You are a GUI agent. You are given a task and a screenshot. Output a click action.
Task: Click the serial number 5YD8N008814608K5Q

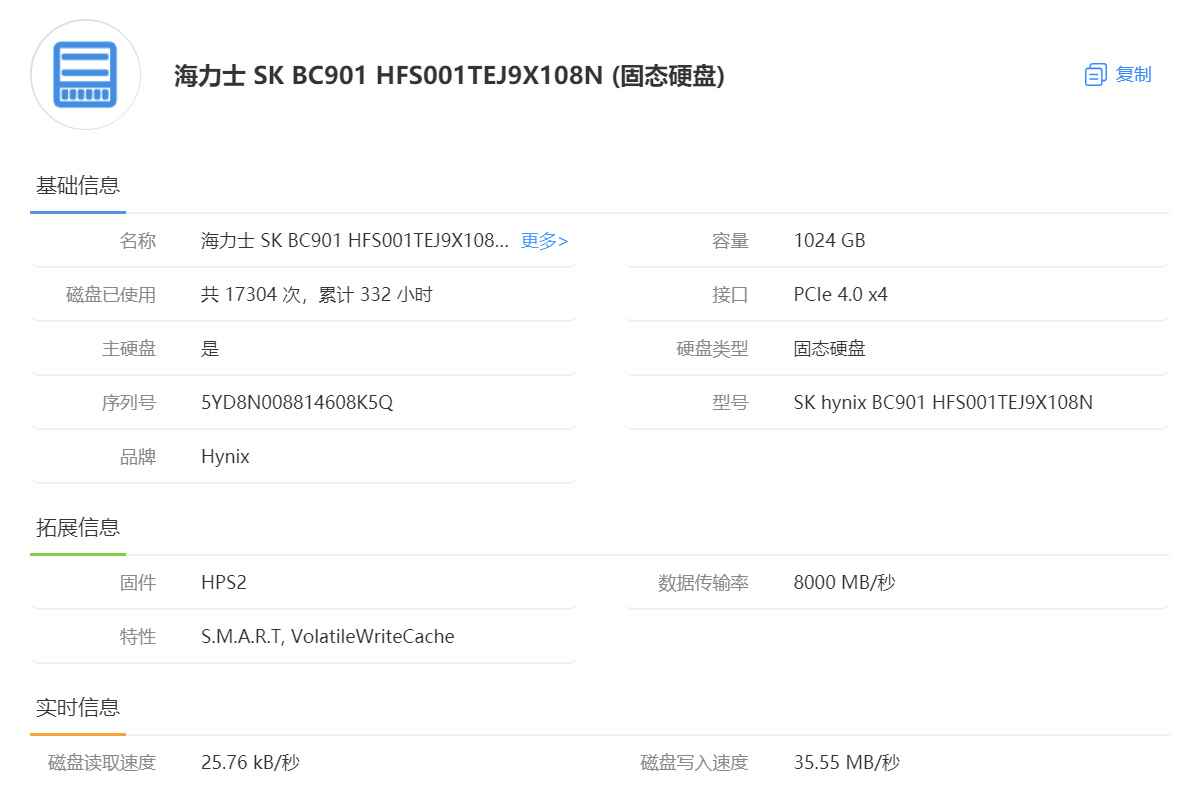pos(297,403)
